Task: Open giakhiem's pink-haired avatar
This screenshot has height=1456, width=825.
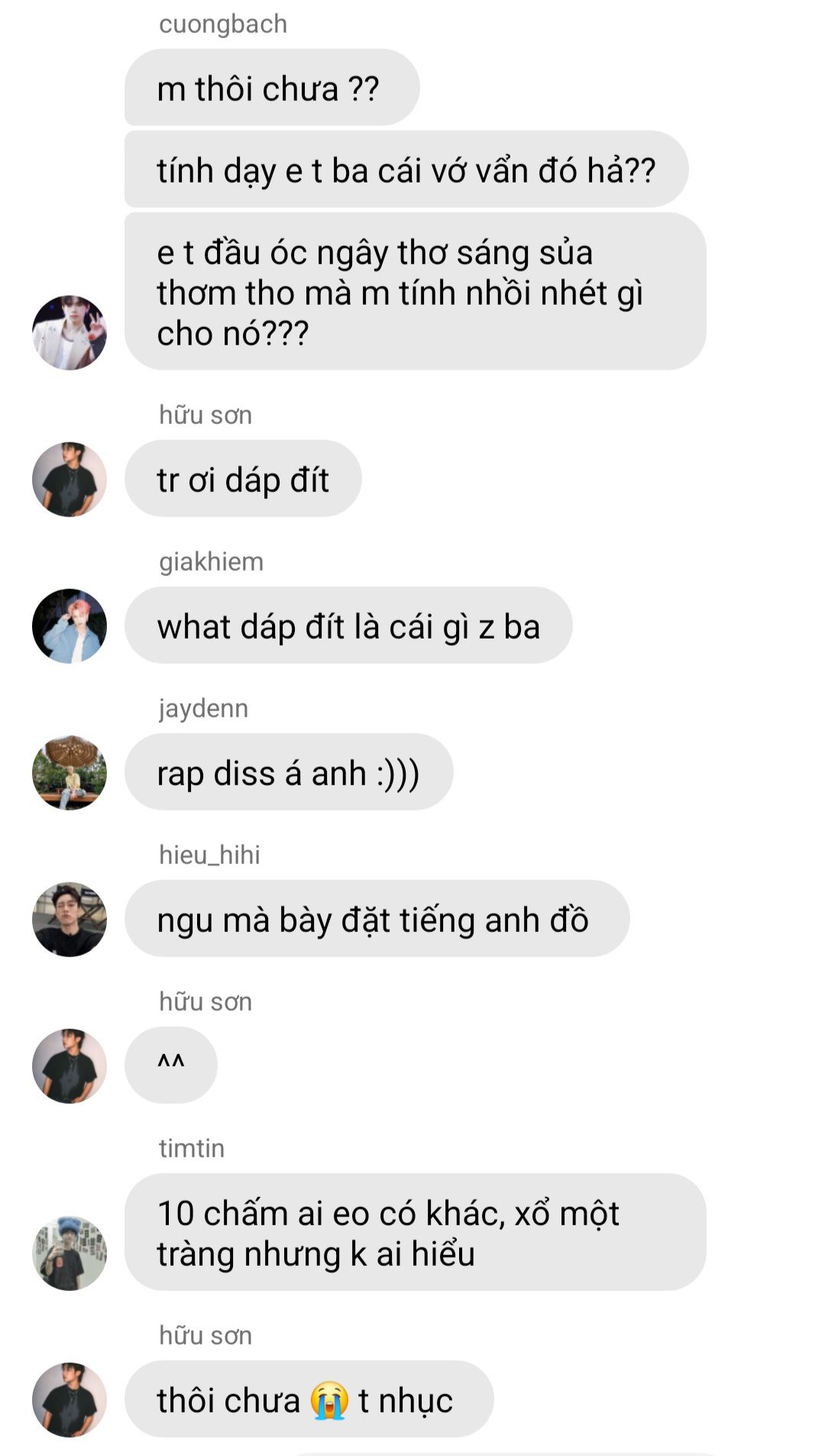Action: [x=70, y=626]
